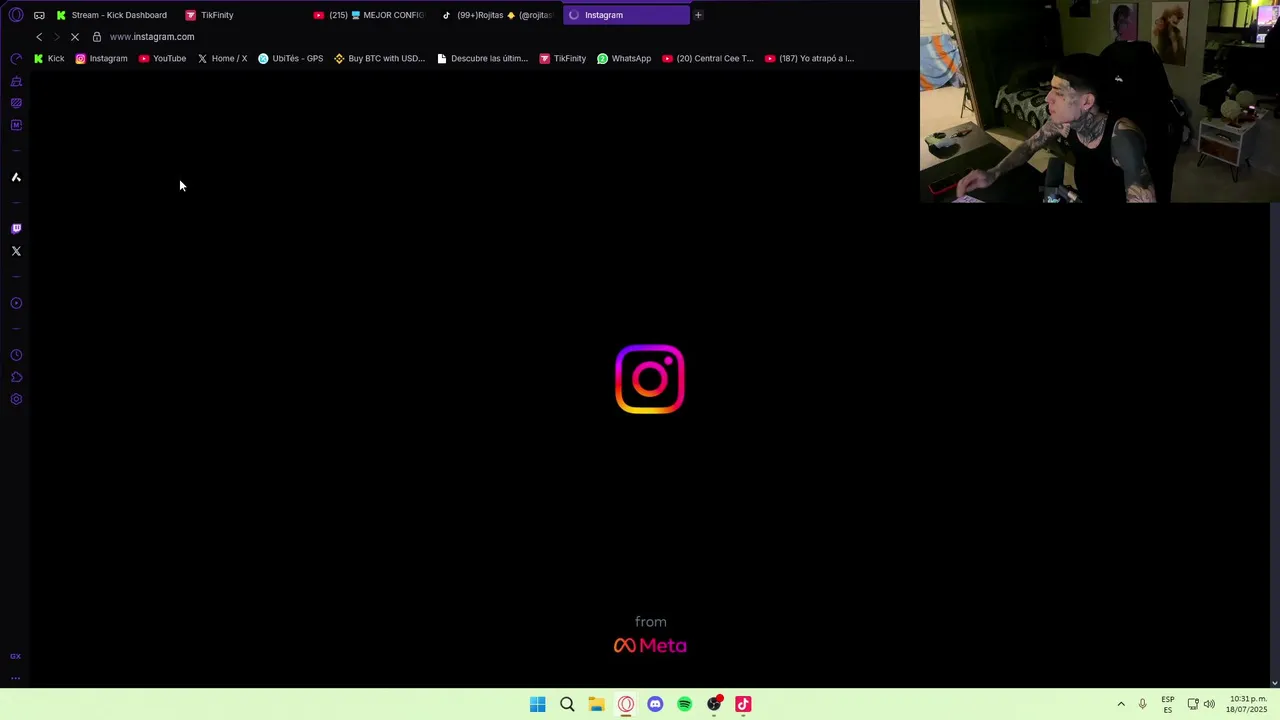1280x720 pixels.
Task: Open the clock showing 10:31 p. m.
Action: click(1246, 704)
